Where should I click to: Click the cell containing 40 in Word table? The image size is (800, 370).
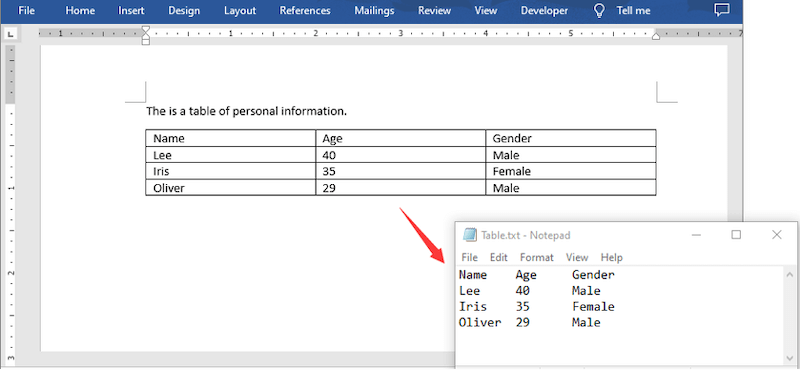pyautogui.click(x=401, y=155)
